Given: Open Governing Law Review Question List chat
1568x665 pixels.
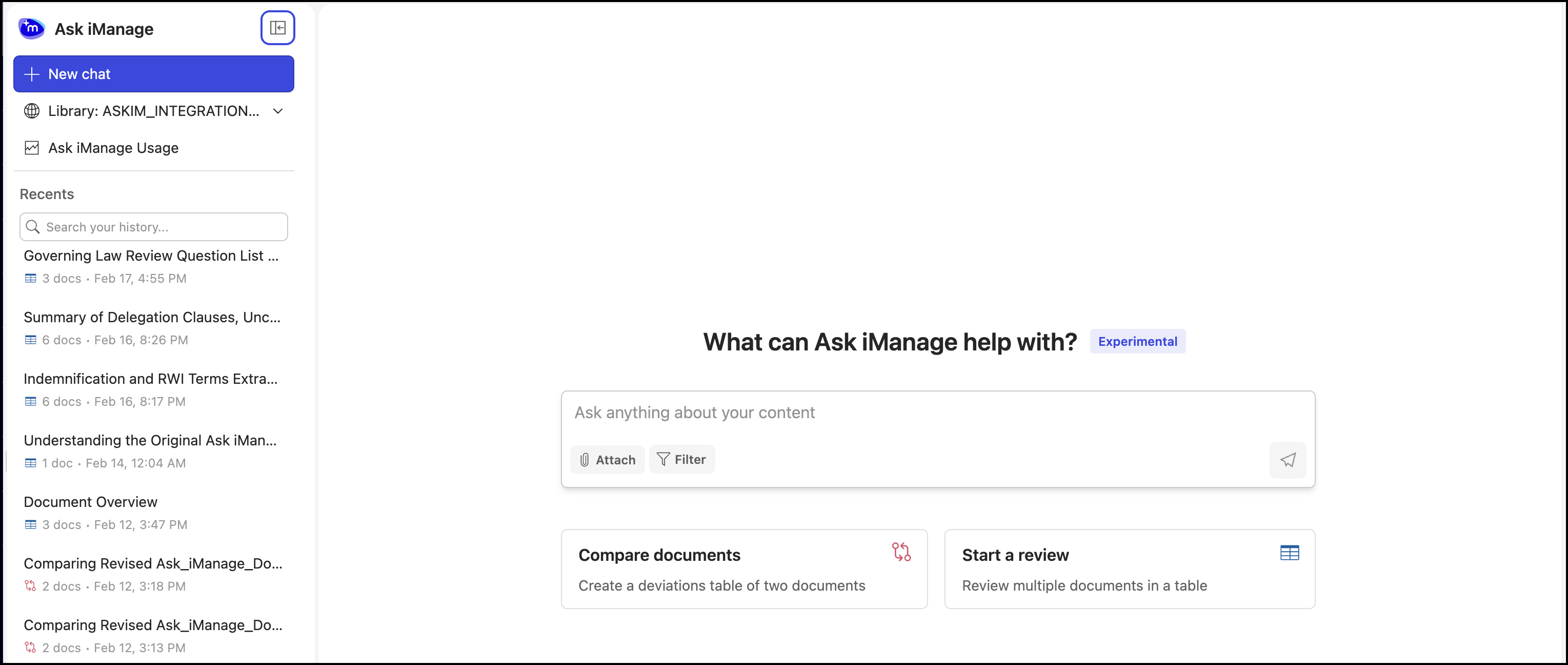Looking at the screenshot, I should [151, 257].
